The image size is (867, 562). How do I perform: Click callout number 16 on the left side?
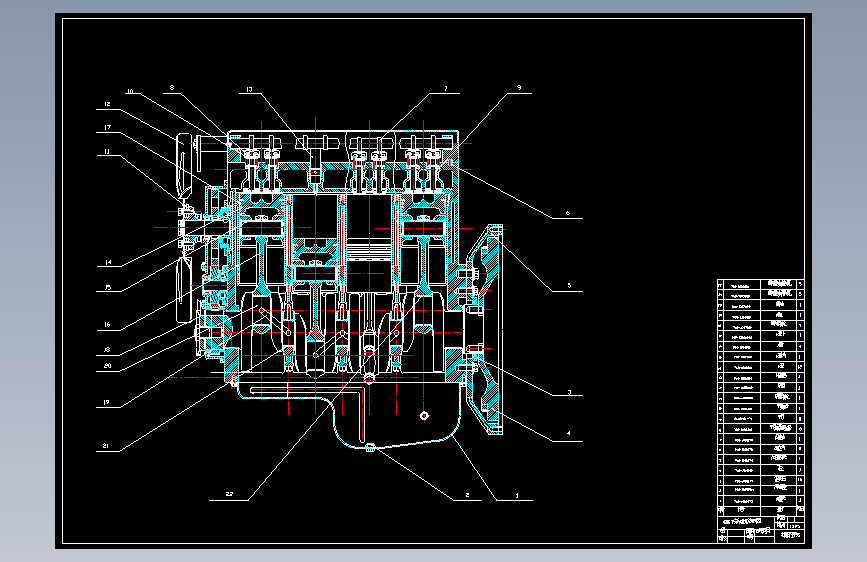(107, 324)
